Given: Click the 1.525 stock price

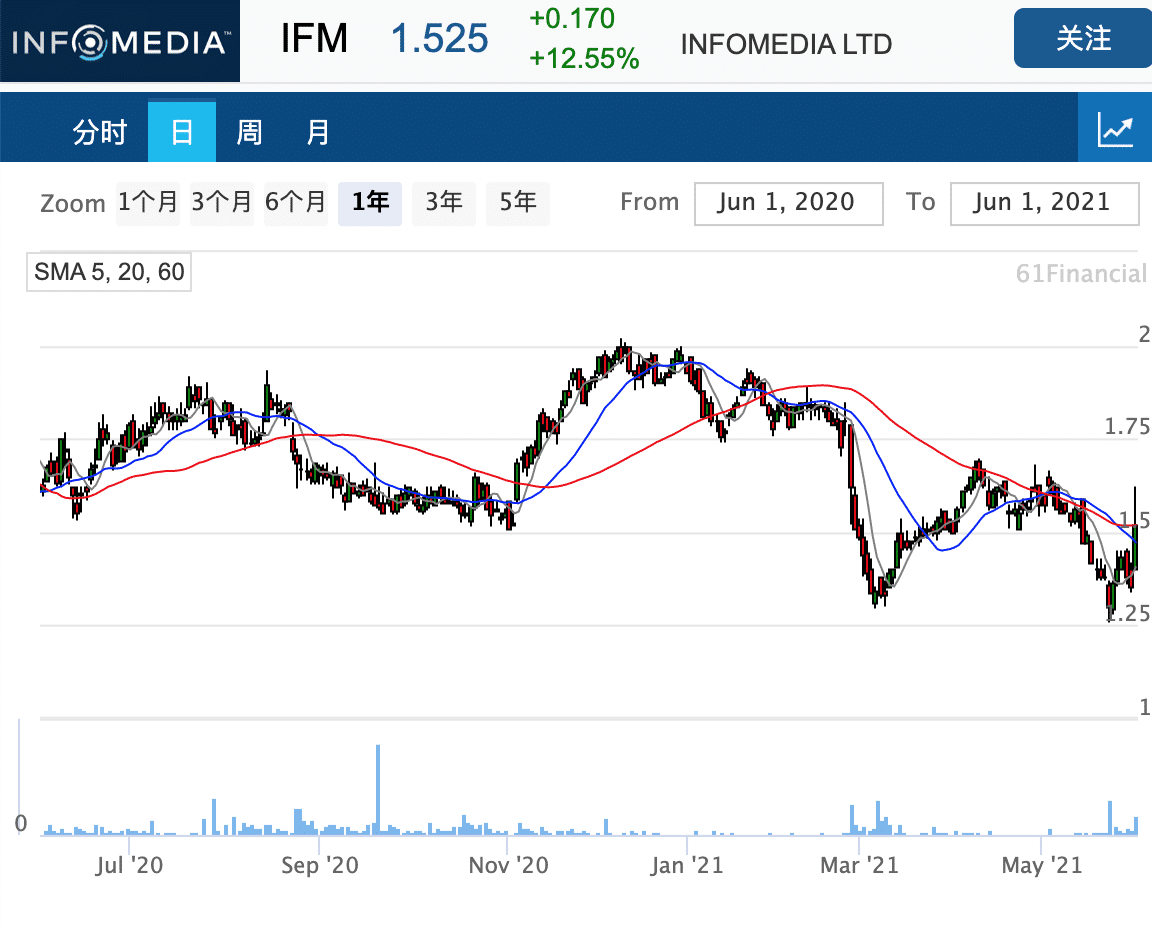Looking at the screenshot, I should [439, 38].
